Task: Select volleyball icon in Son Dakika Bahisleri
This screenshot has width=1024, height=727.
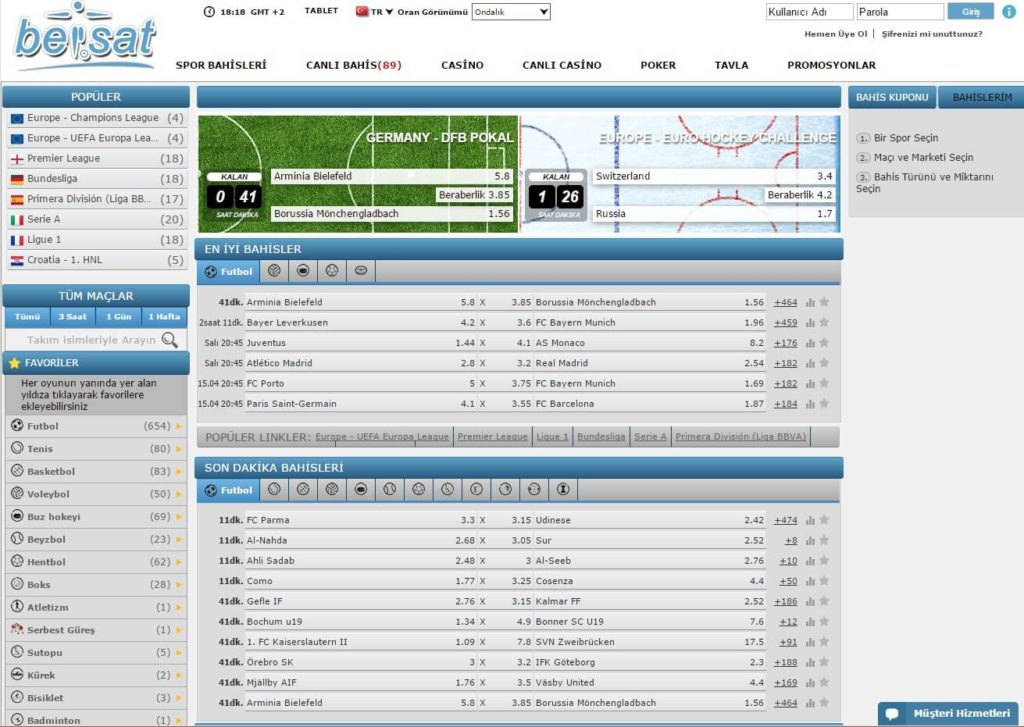Action: pos(332,489)
